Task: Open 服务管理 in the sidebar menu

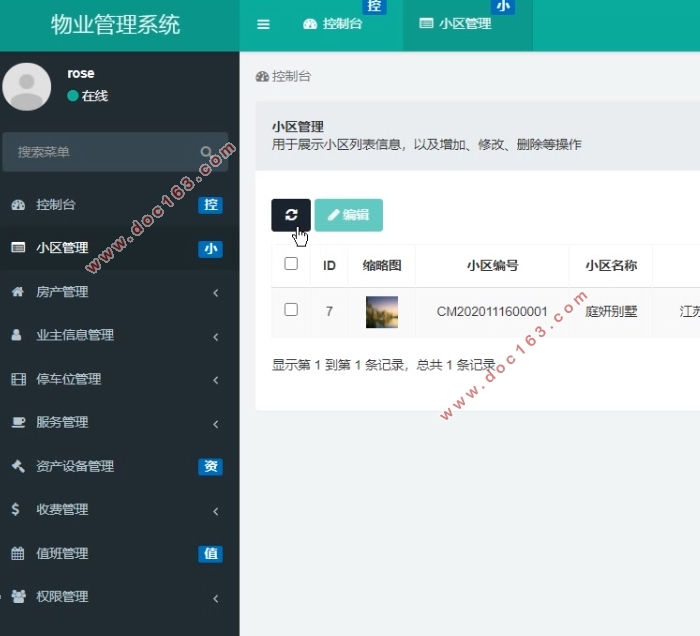Action: point(119,422)
